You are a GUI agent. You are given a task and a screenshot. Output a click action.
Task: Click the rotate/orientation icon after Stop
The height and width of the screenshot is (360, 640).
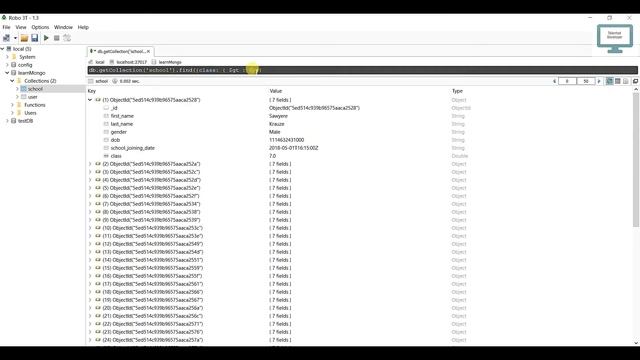67,38
